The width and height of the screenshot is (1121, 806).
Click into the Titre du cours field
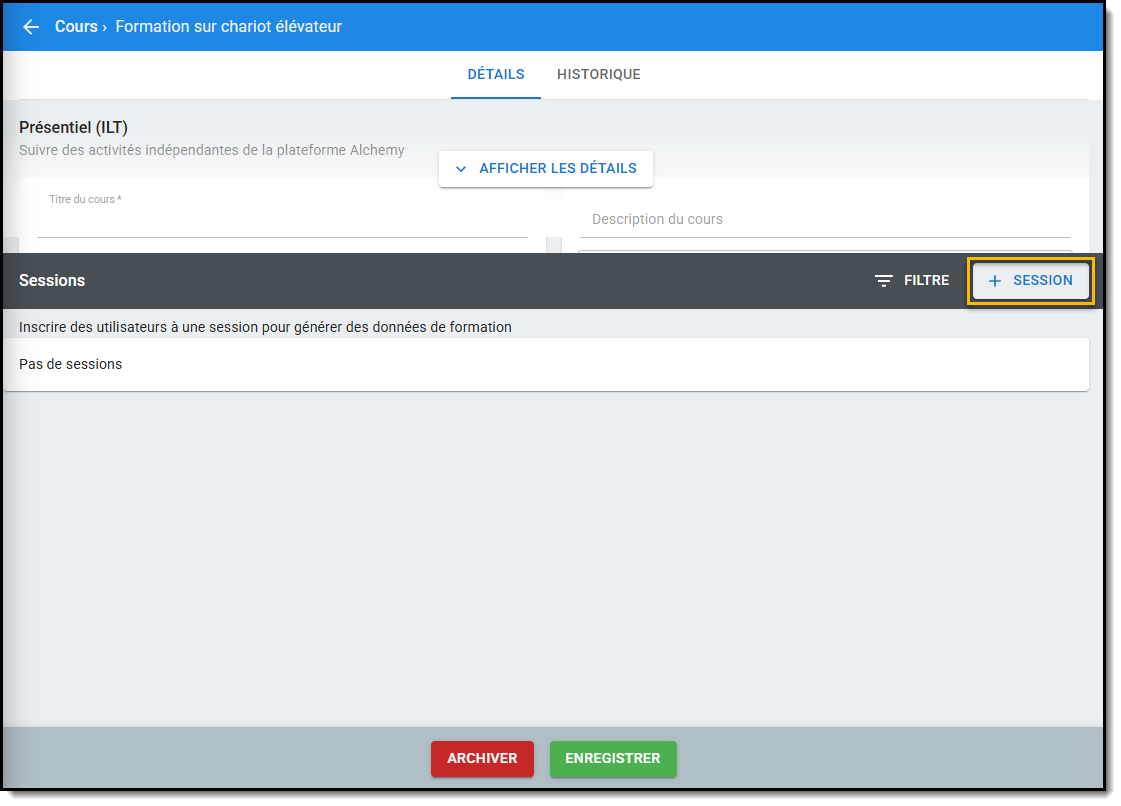click(283, 222)
